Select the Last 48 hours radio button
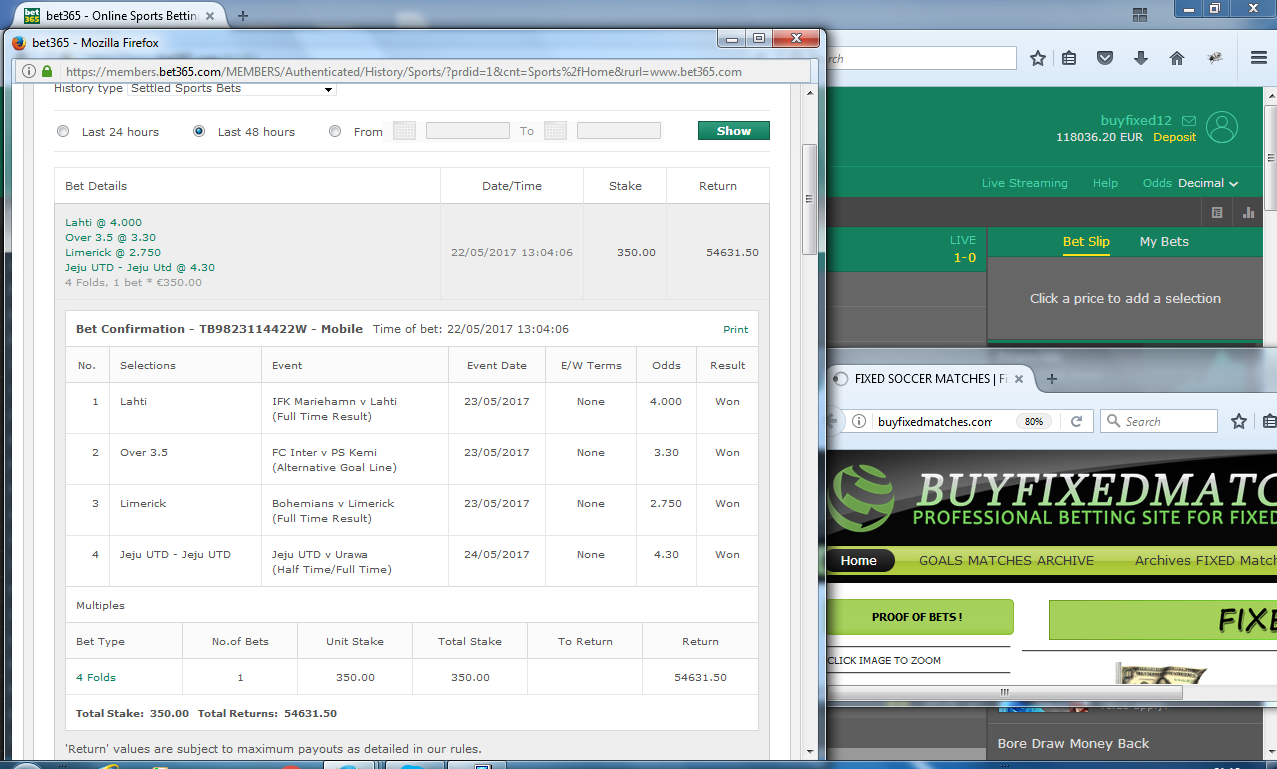 coord(199,131)
